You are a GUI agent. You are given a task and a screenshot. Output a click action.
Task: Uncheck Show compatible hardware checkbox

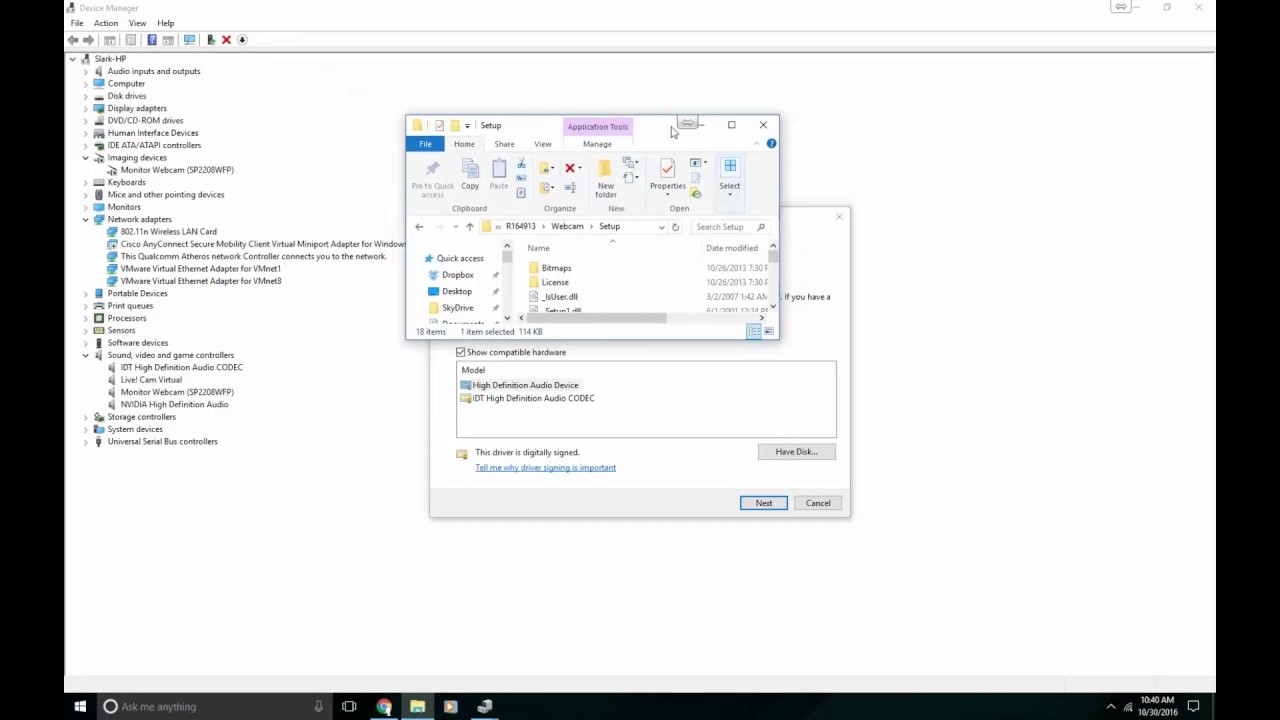pyautogui.click(x=461, y=352)
